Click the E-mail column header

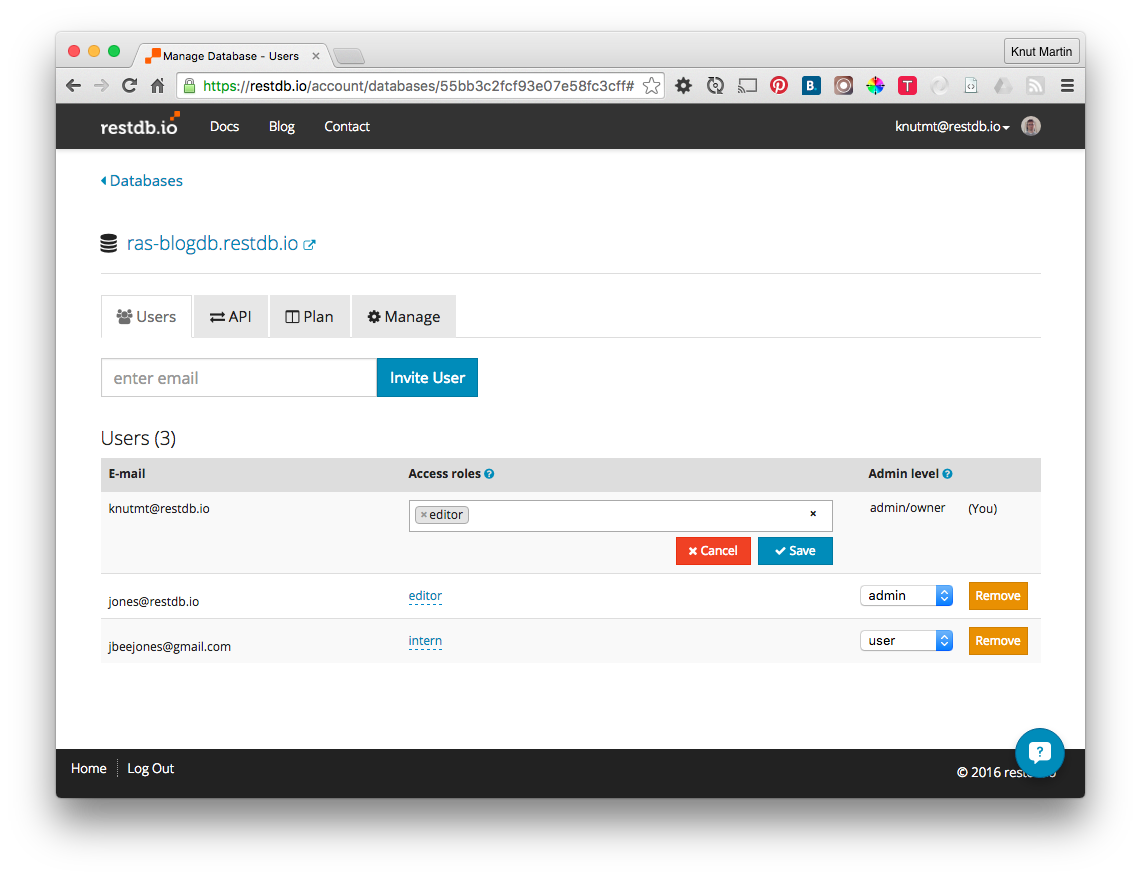click(127, 474)
